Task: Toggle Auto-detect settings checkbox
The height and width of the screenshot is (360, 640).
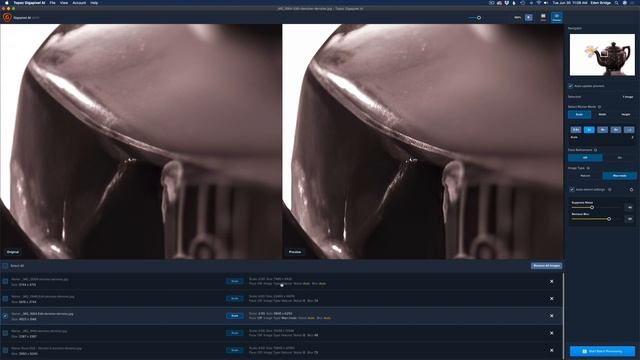Action: tap(572, 190)
